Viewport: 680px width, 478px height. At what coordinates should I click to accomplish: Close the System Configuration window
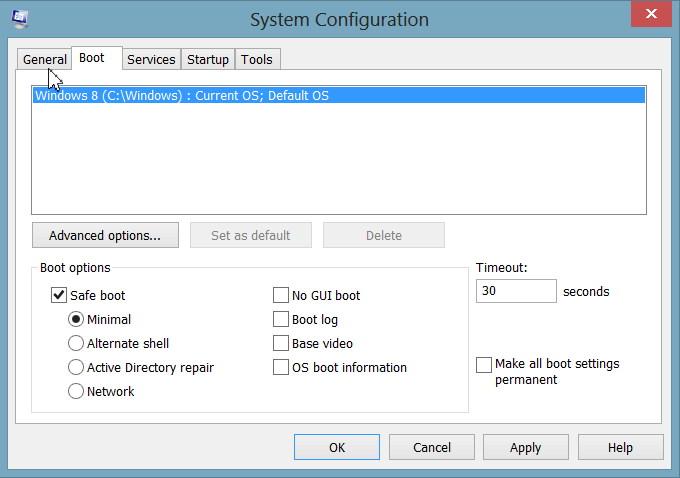pos(653,16)
